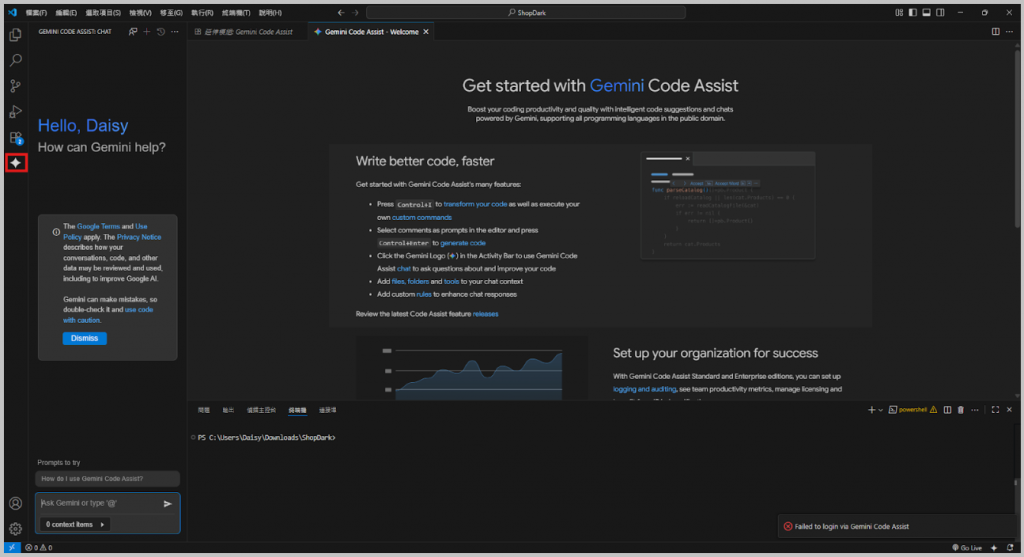This screenshot has width=1024, height=557.
Task: Open the 執行(R) menu
Action: 202,12
